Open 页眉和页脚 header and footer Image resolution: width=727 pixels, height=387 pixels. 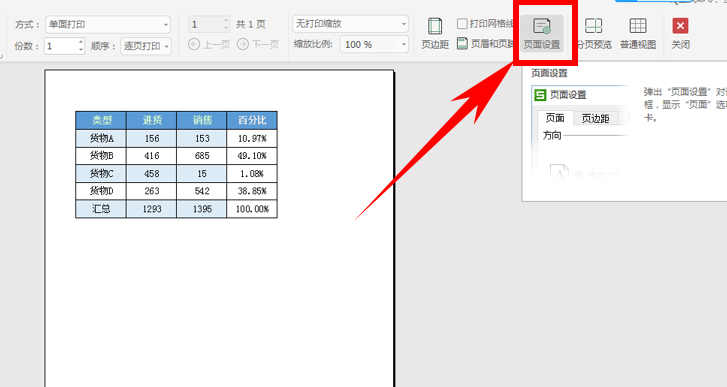[x=486, y=44]
